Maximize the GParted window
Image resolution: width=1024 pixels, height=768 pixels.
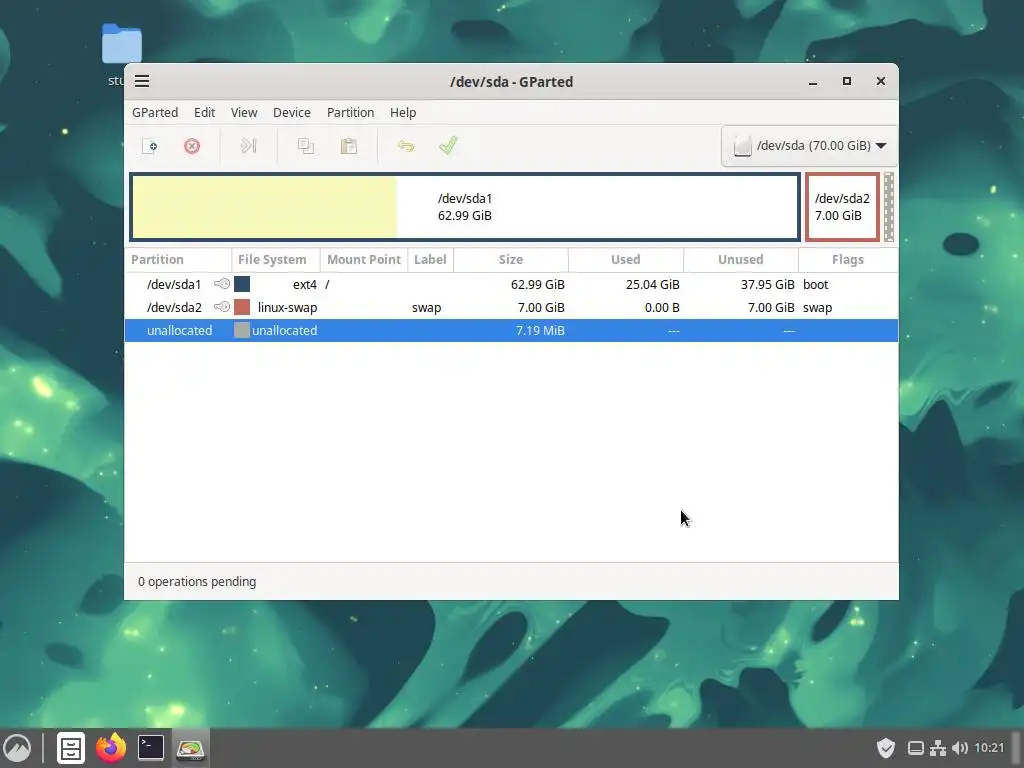click(x=847, y=81)
